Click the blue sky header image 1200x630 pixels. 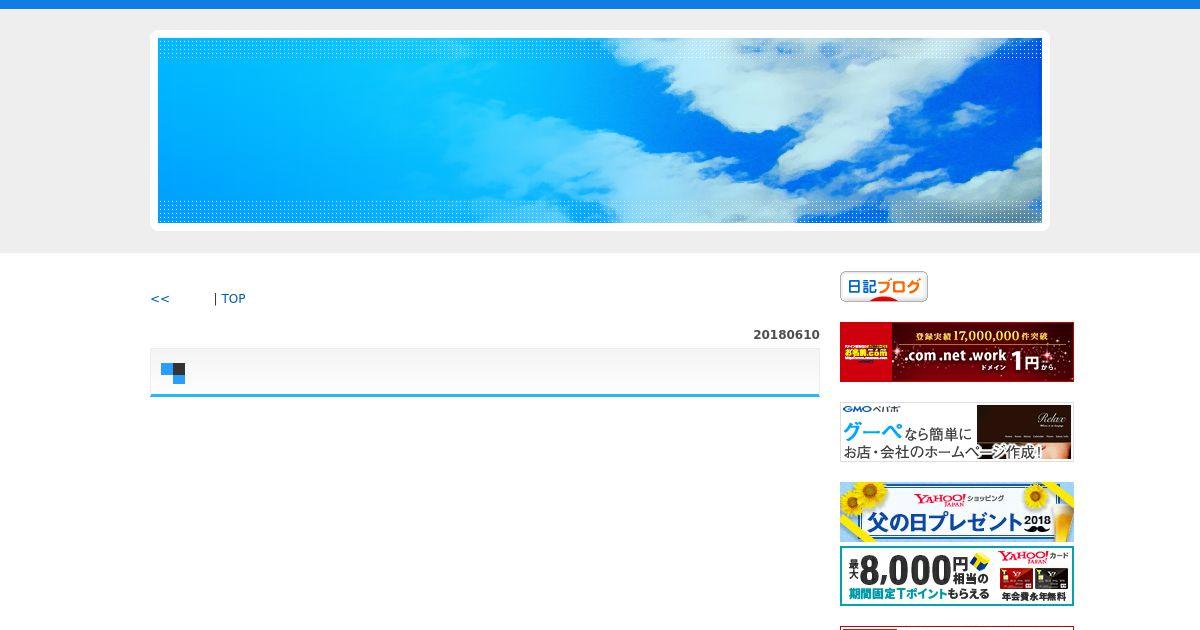[600, 131]
